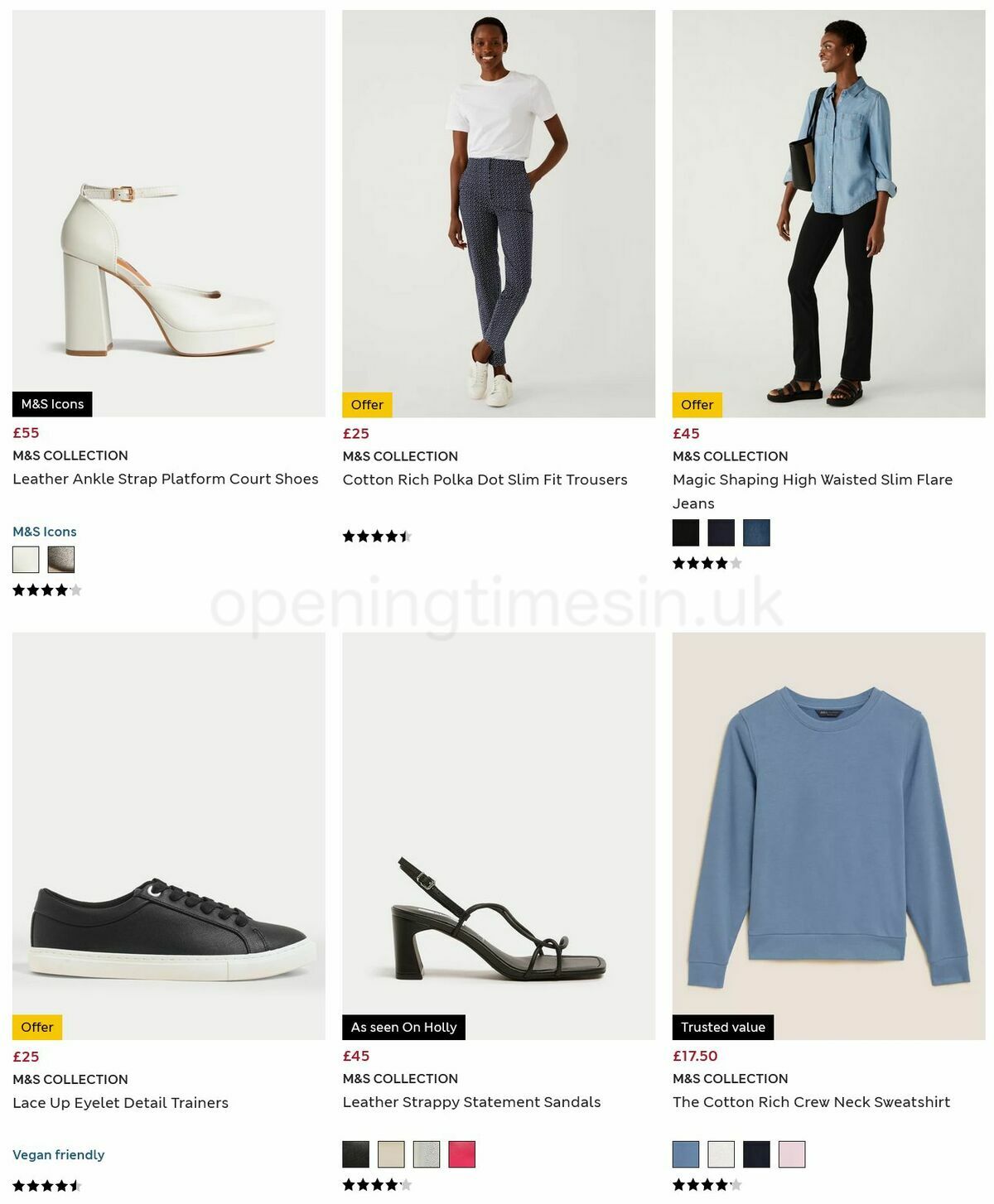The width and height of the screenshot is (994, 1204).
Task: Select the pink swatch for the strappy sandals
Action: (x=464, y=1155)
